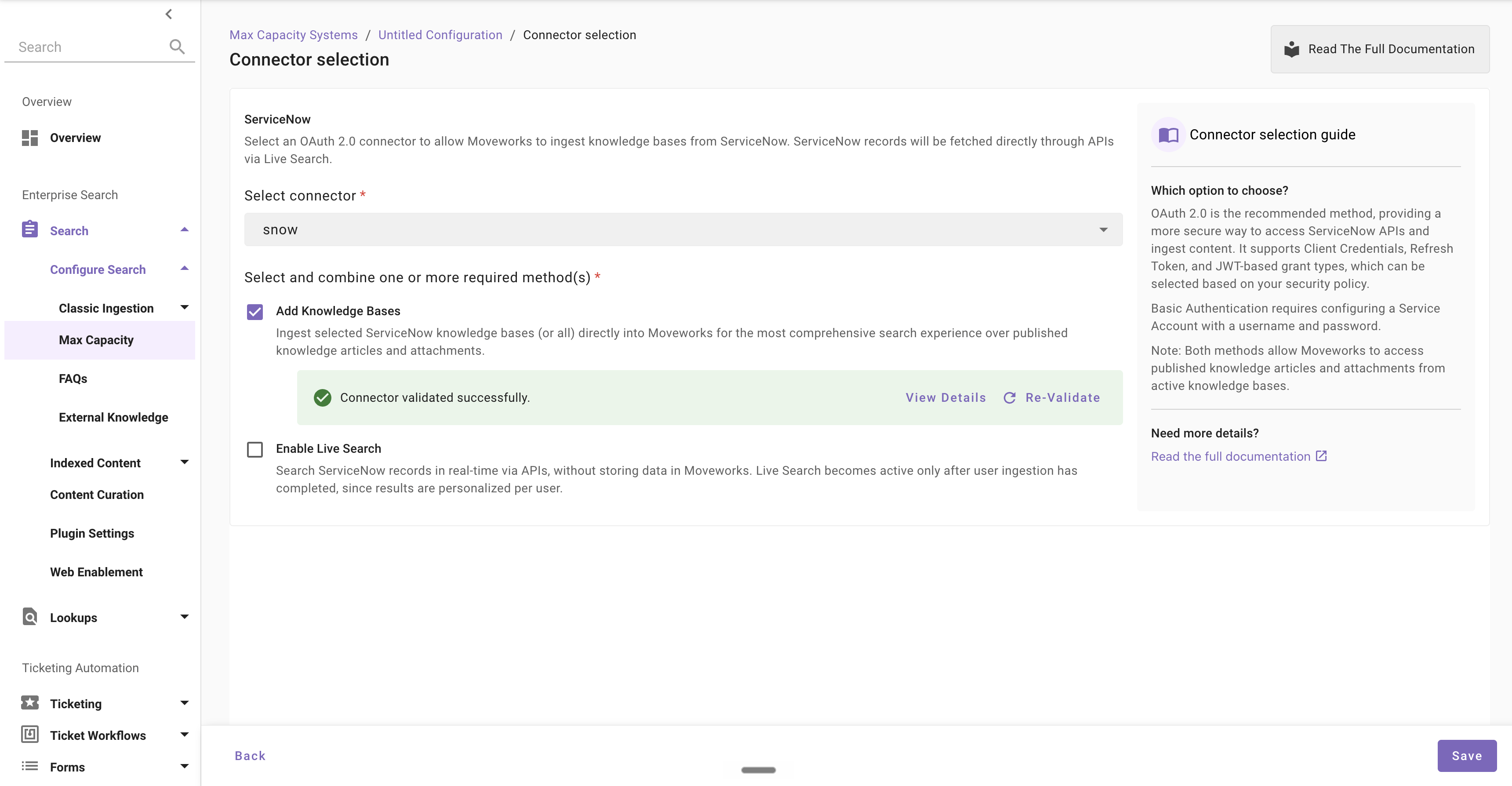Open FAQs in sidebar
The image size is (1512, 786).
click(73, 378)
